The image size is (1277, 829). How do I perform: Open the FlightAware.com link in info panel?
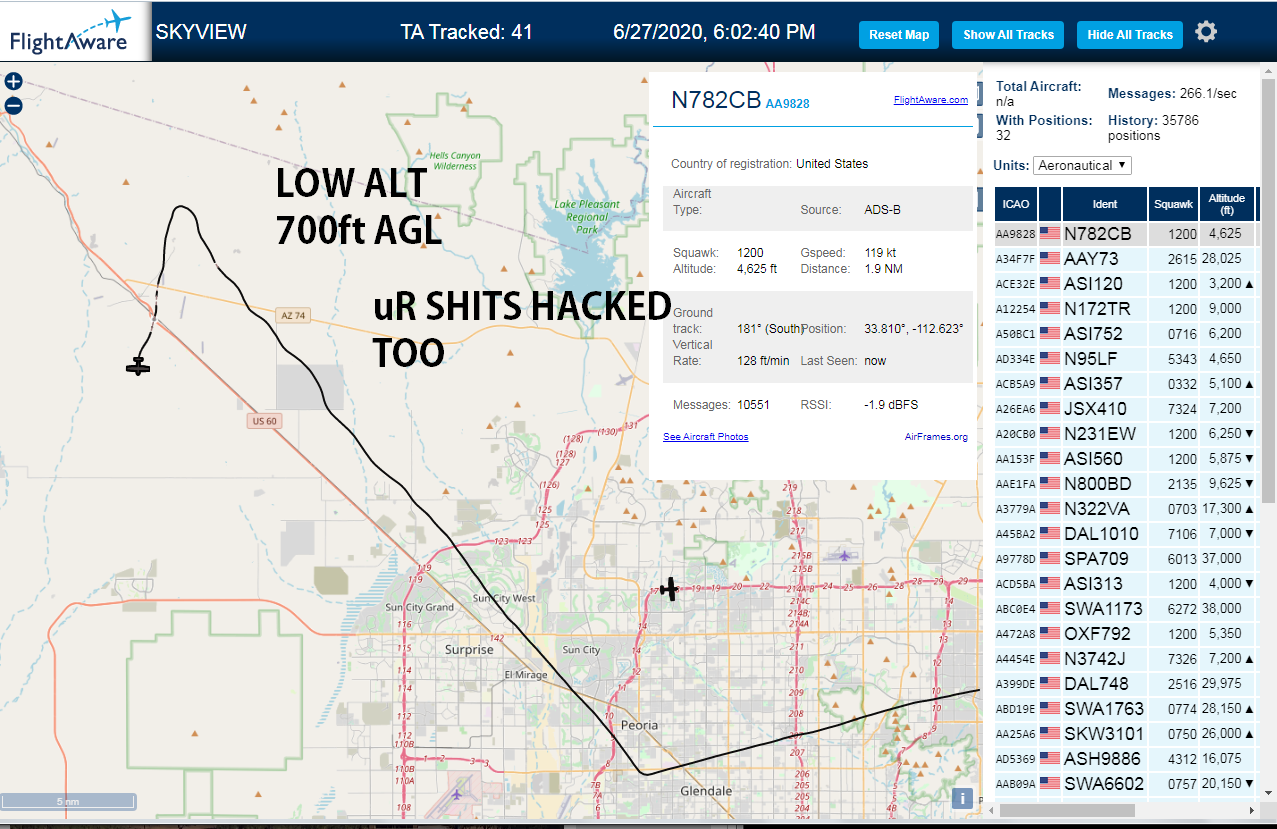pos(930,100)
